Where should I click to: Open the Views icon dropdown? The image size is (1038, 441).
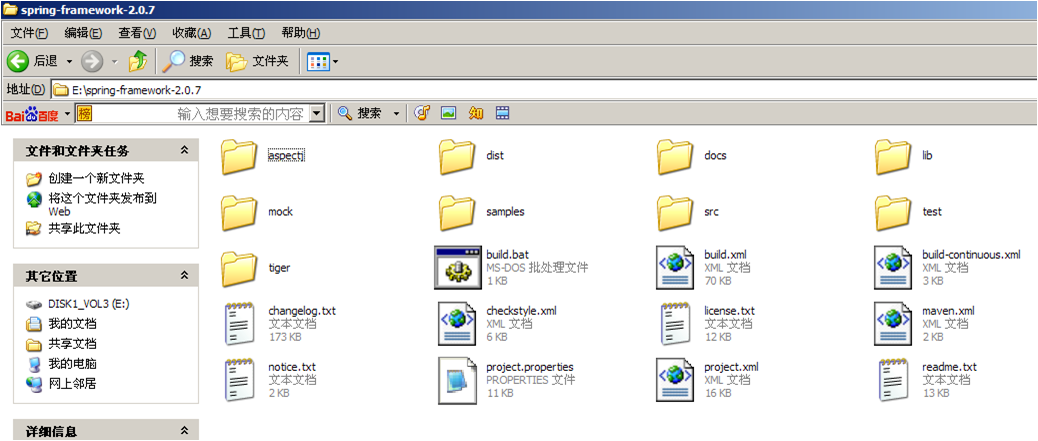point(323,62)
